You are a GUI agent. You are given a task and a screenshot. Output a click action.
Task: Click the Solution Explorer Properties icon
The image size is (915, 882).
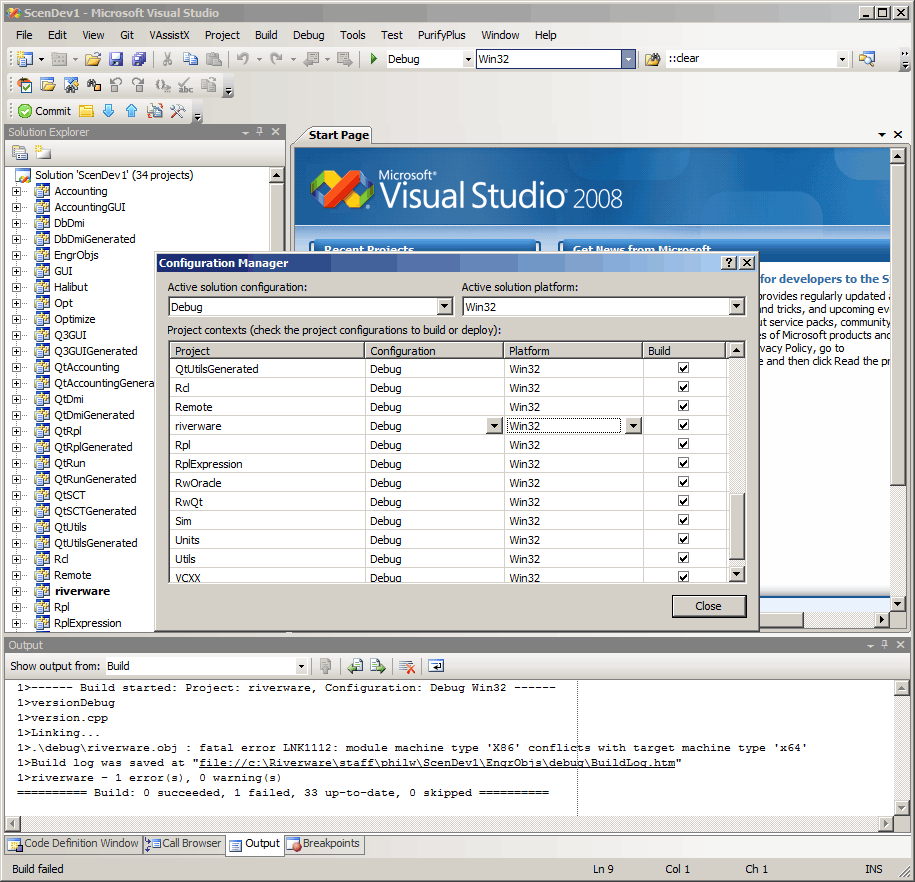pos(20,153)
